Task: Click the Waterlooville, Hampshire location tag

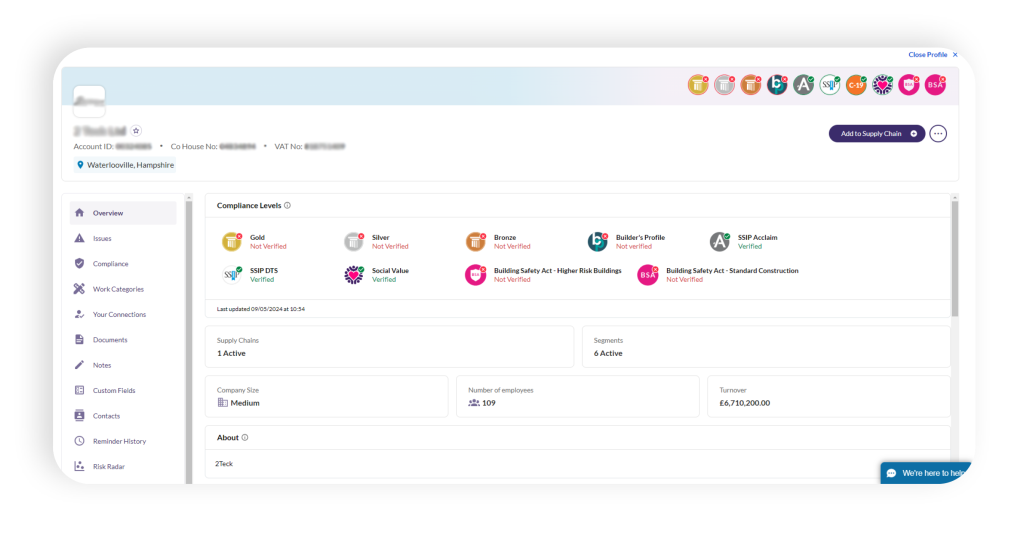Action: (125, 165)
